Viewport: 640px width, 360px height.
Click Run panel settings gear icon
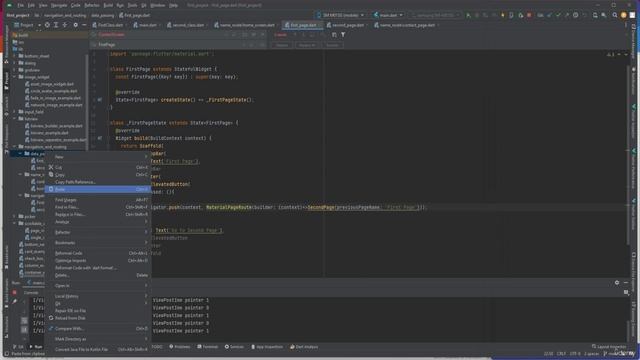click(617, 282)
